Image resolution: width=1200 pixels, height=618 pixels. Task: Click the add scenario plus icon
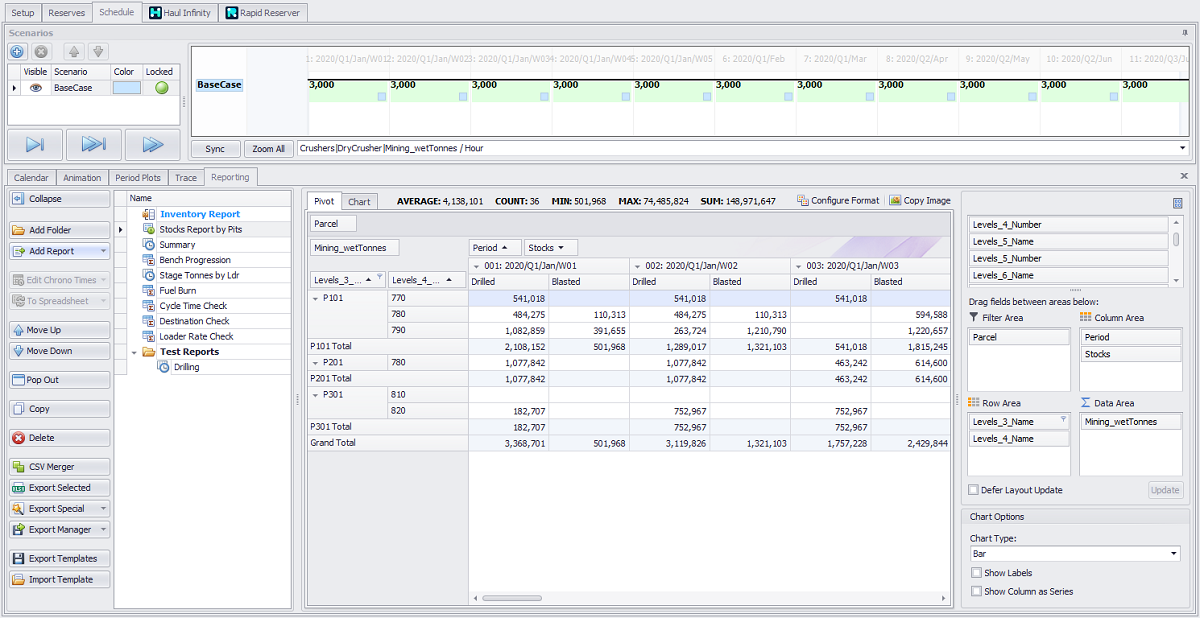[x=17, y=51]
